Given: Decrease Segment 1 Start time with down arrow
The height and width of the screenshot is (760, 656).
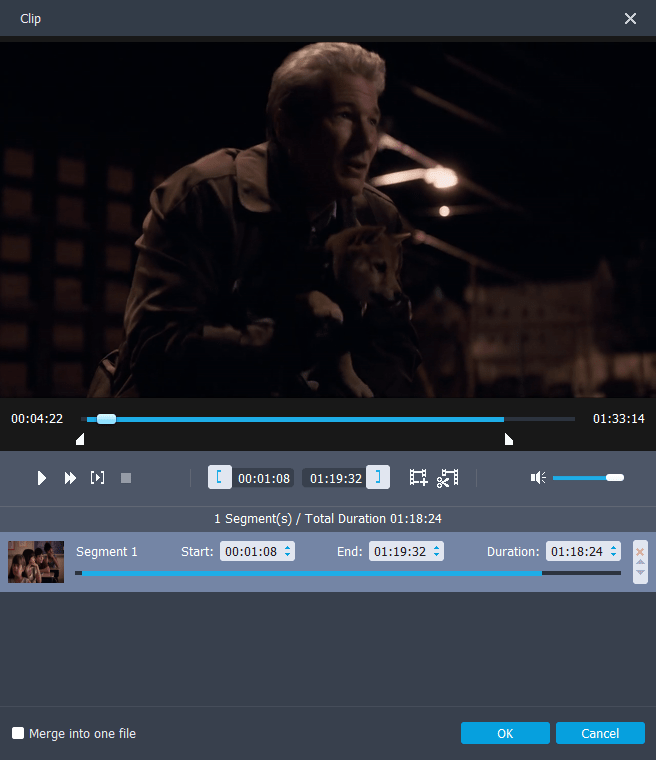Looking at the screenshot, I should [x=288, y=555].
